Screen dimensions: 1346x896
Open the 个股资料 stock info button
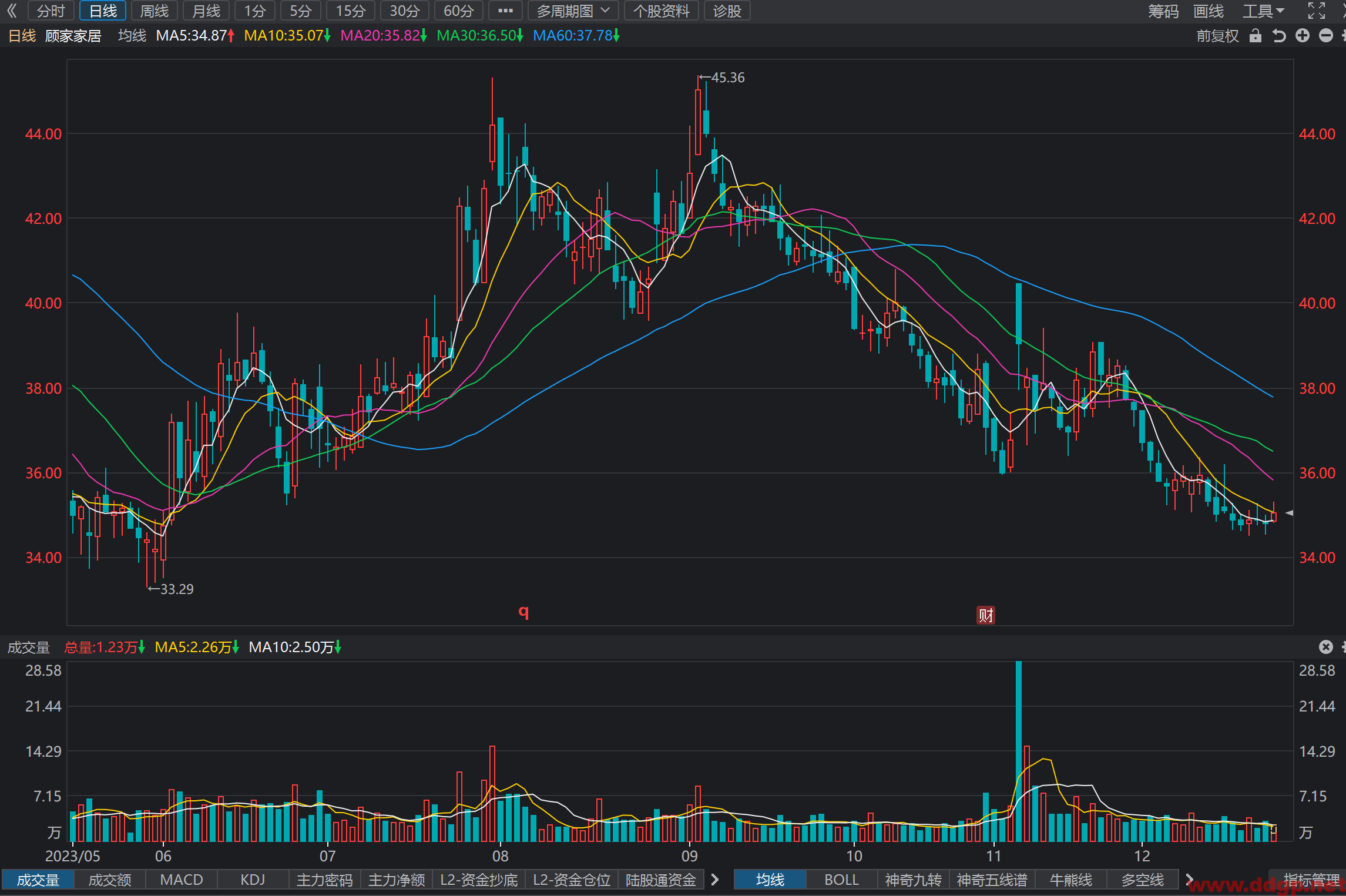coord(662,11)
